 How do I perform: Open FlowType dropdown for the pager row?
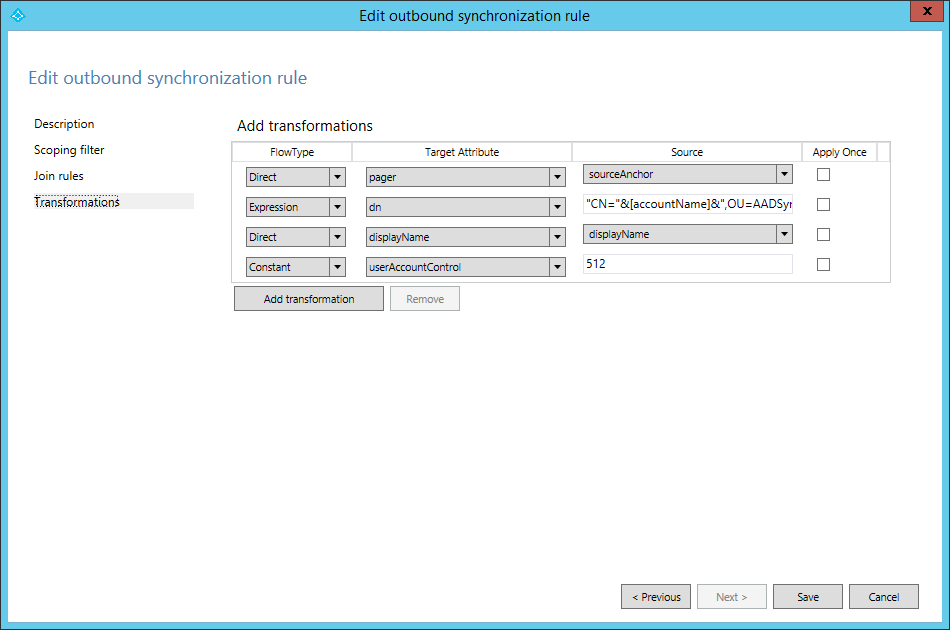pyautogui.click(x=337, y=177)
